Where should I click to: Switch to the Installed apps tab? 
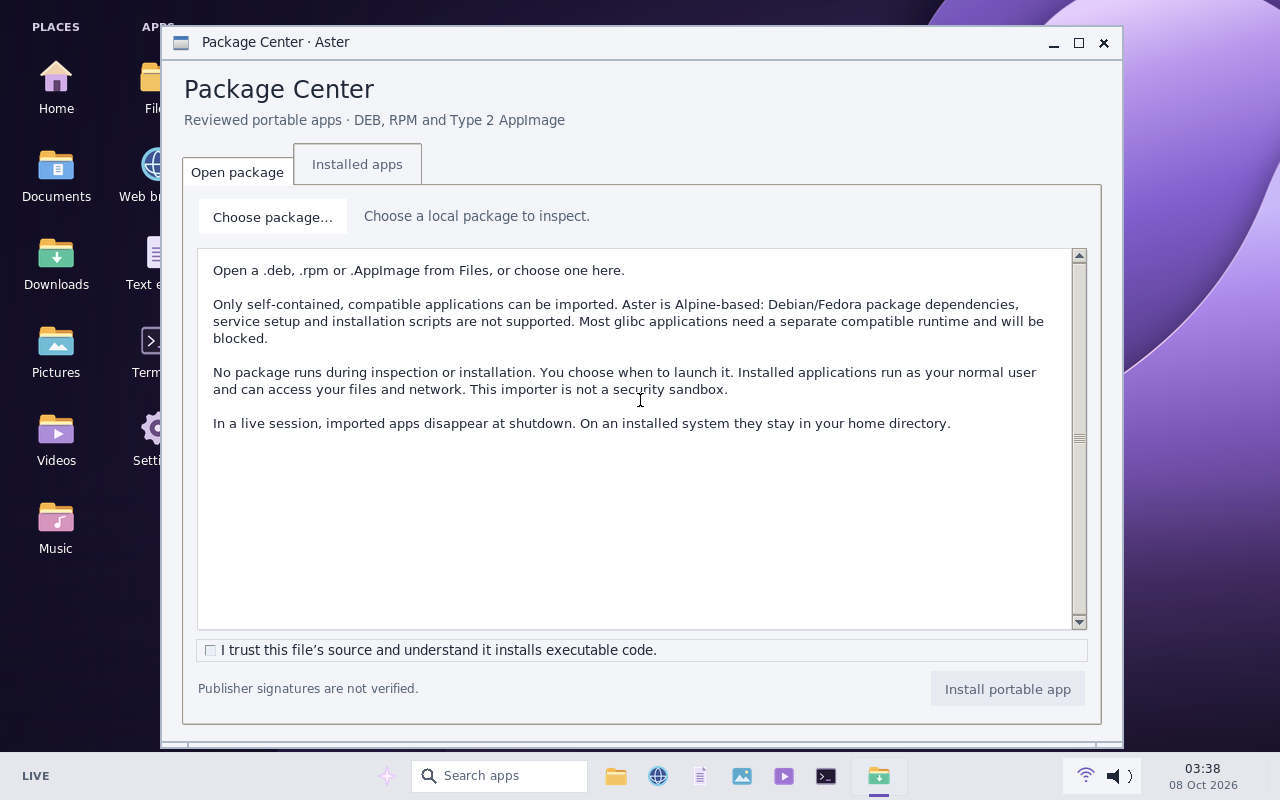point(357,164)
